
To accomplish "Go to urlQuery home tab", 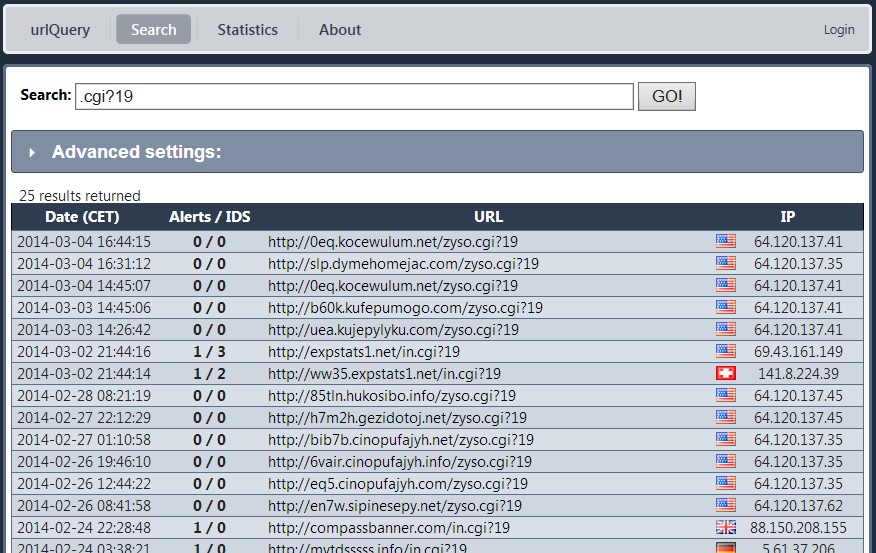I will point(60,30).
